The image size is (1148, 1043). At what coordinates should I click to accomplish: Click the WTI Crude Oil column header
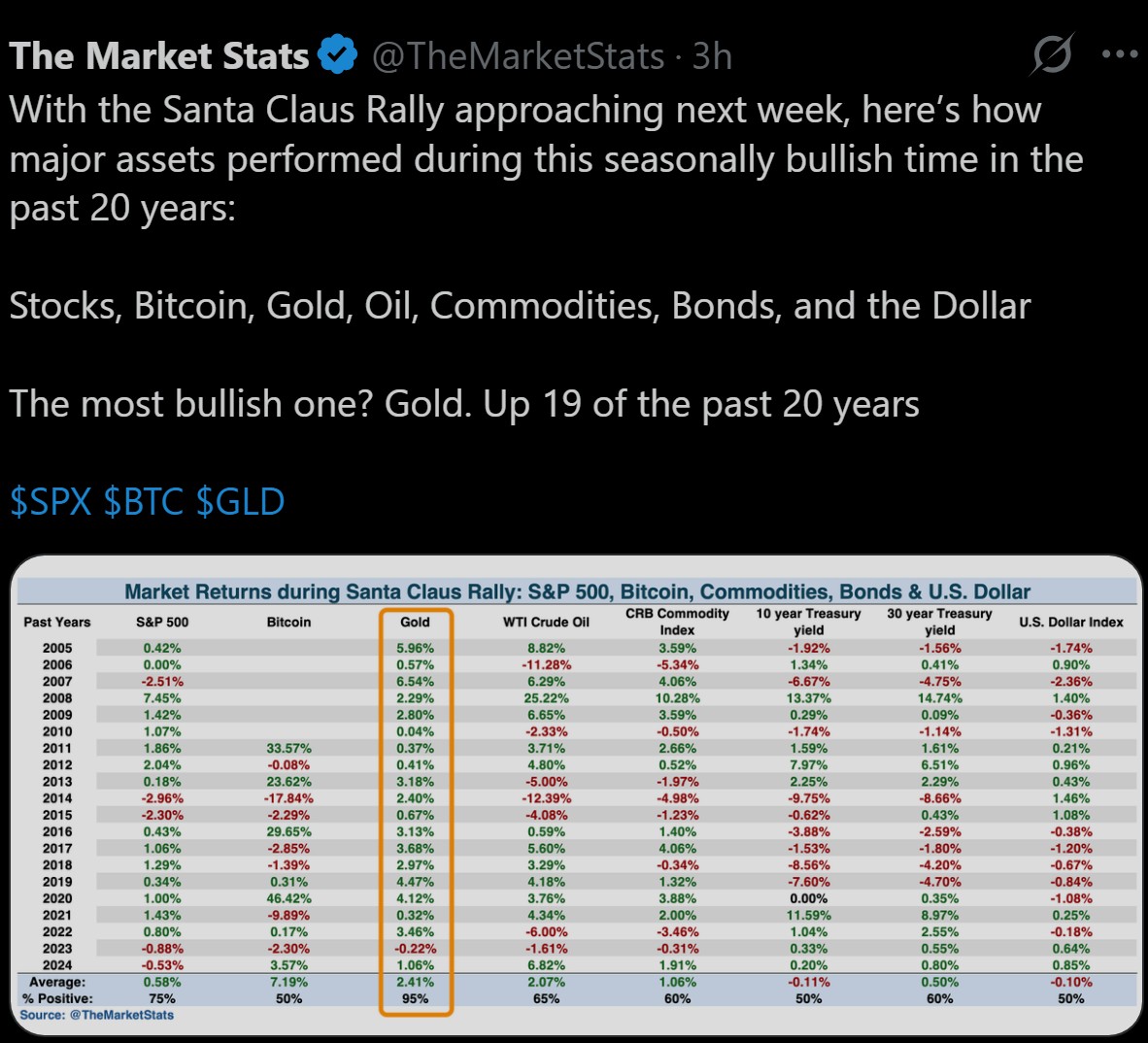tap(546, 622)
